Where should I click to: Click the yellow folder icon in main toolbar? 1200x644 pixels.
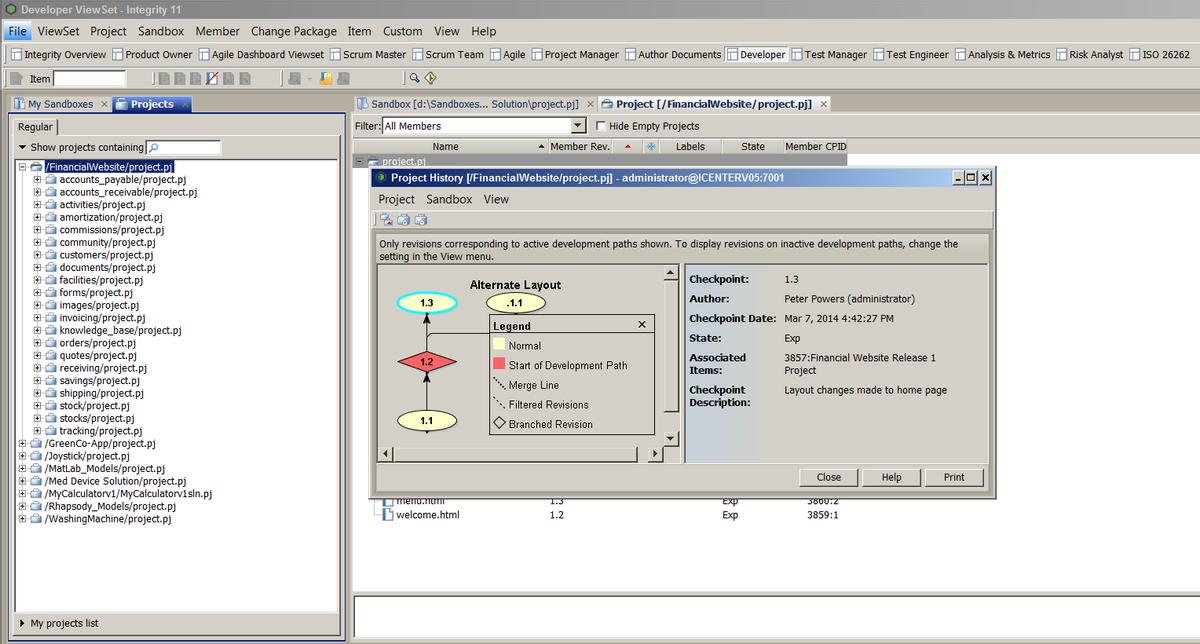326,79
